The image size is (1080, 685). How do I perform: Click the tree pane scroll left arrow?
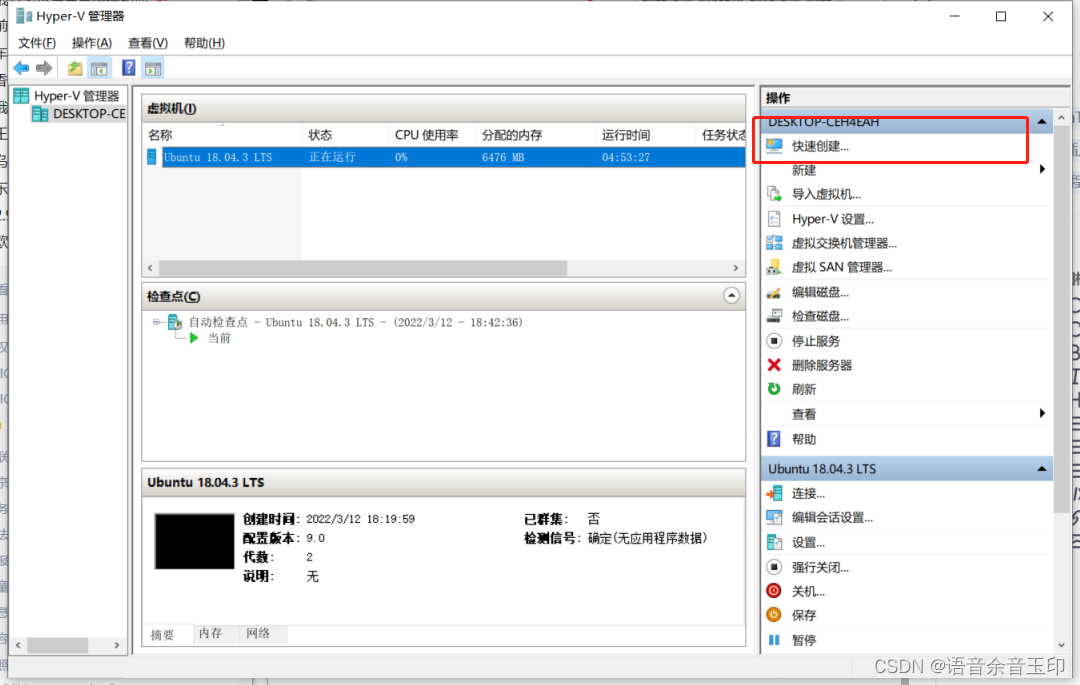(19, 645)
